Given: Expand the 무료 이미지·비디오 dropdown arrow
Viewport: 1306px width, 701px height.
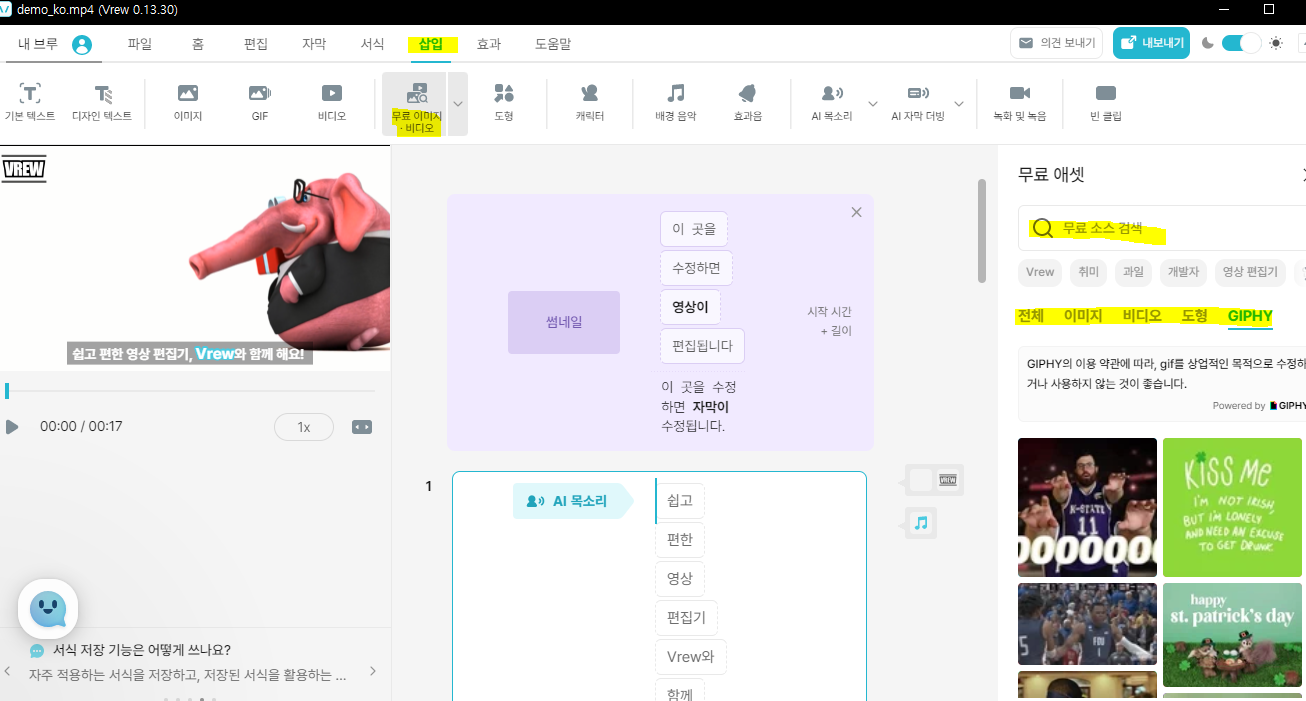Looking at the screenshot, I should pos(457,103).
